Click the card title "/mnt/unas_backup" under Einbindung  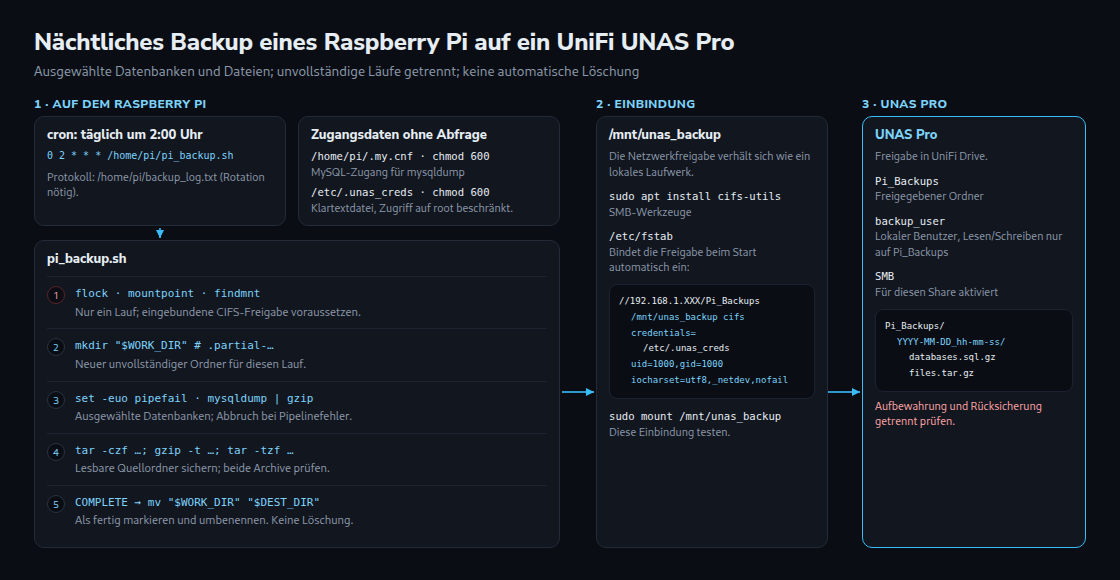click(664, 134)
